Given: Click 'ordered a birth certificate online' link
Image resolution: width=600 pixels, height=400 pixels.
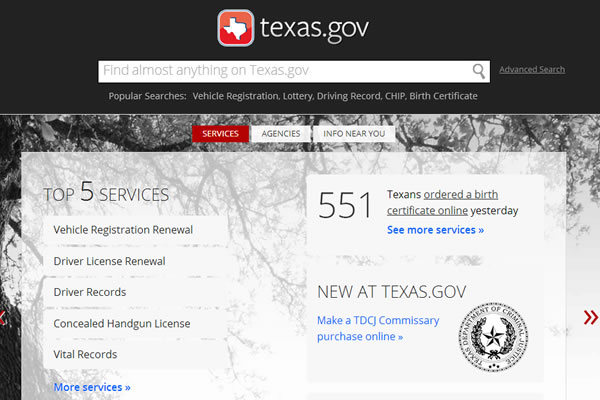Looking at the screenshot, I should click(x=443, y=202).
